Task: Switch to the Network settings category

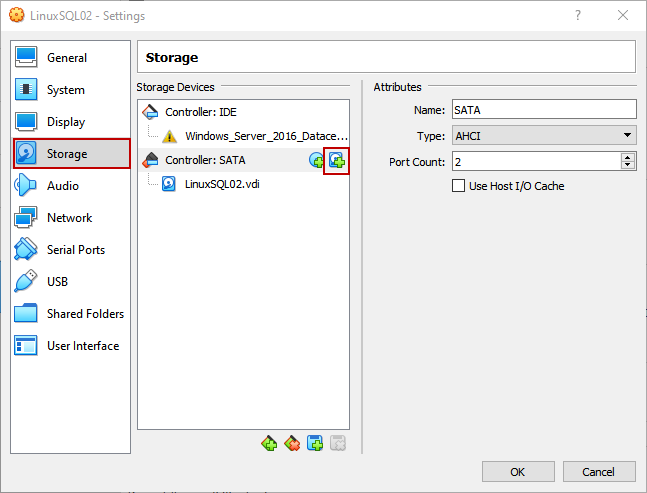Action: 69,218
